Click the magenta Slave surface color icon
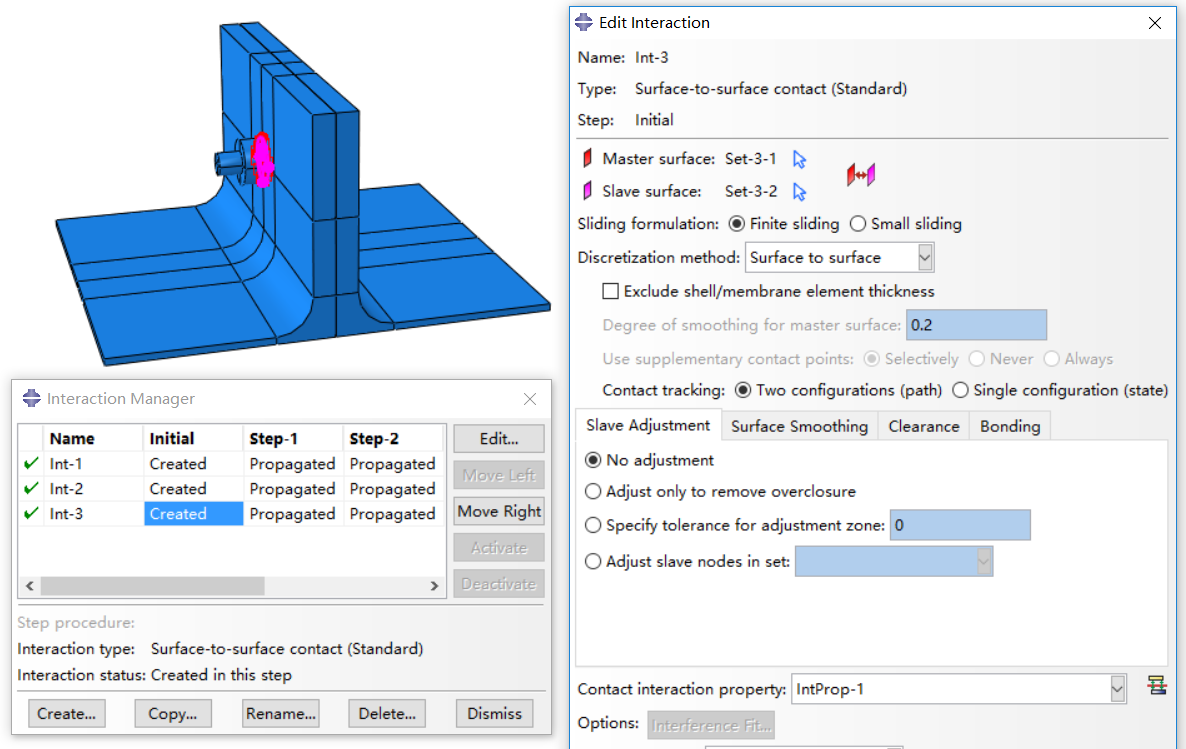The image size is (1186, 749). click(587, 191)
